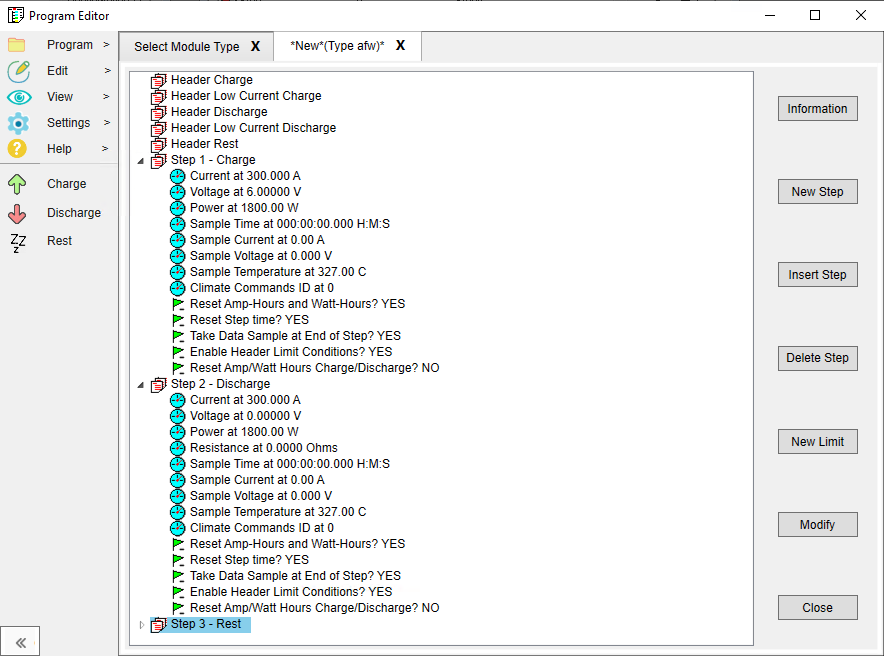Expand the Step 3 - Rest node

click(x=140, y=625)
